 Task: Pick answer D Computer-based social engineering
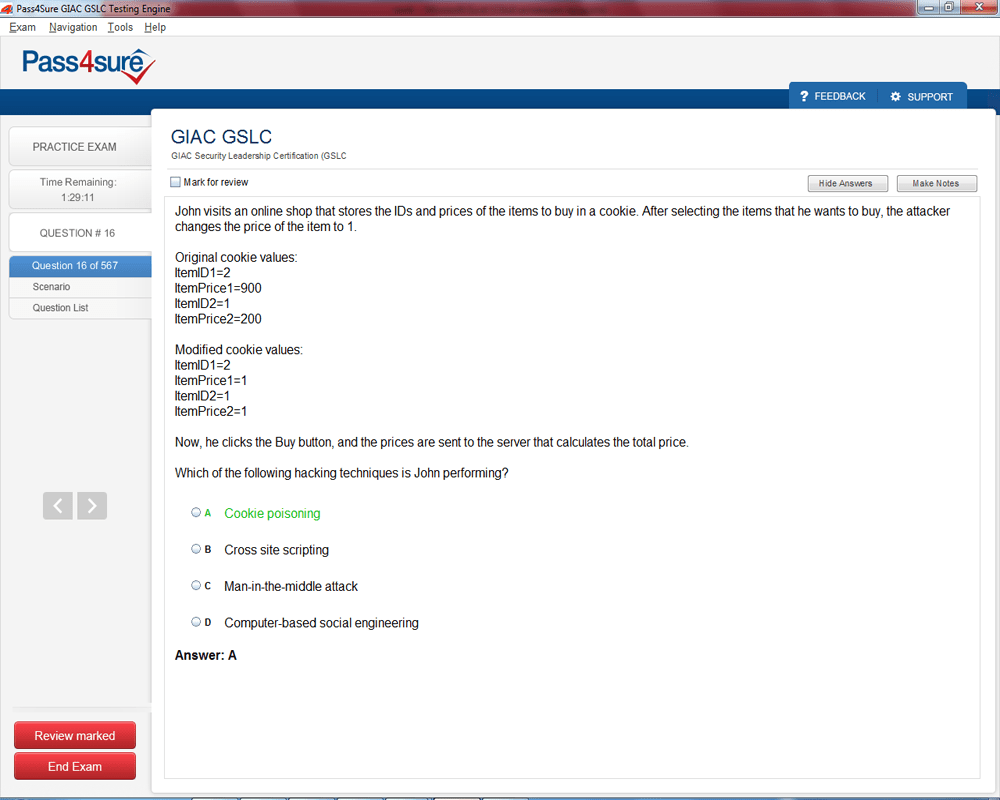coord(196,622)
